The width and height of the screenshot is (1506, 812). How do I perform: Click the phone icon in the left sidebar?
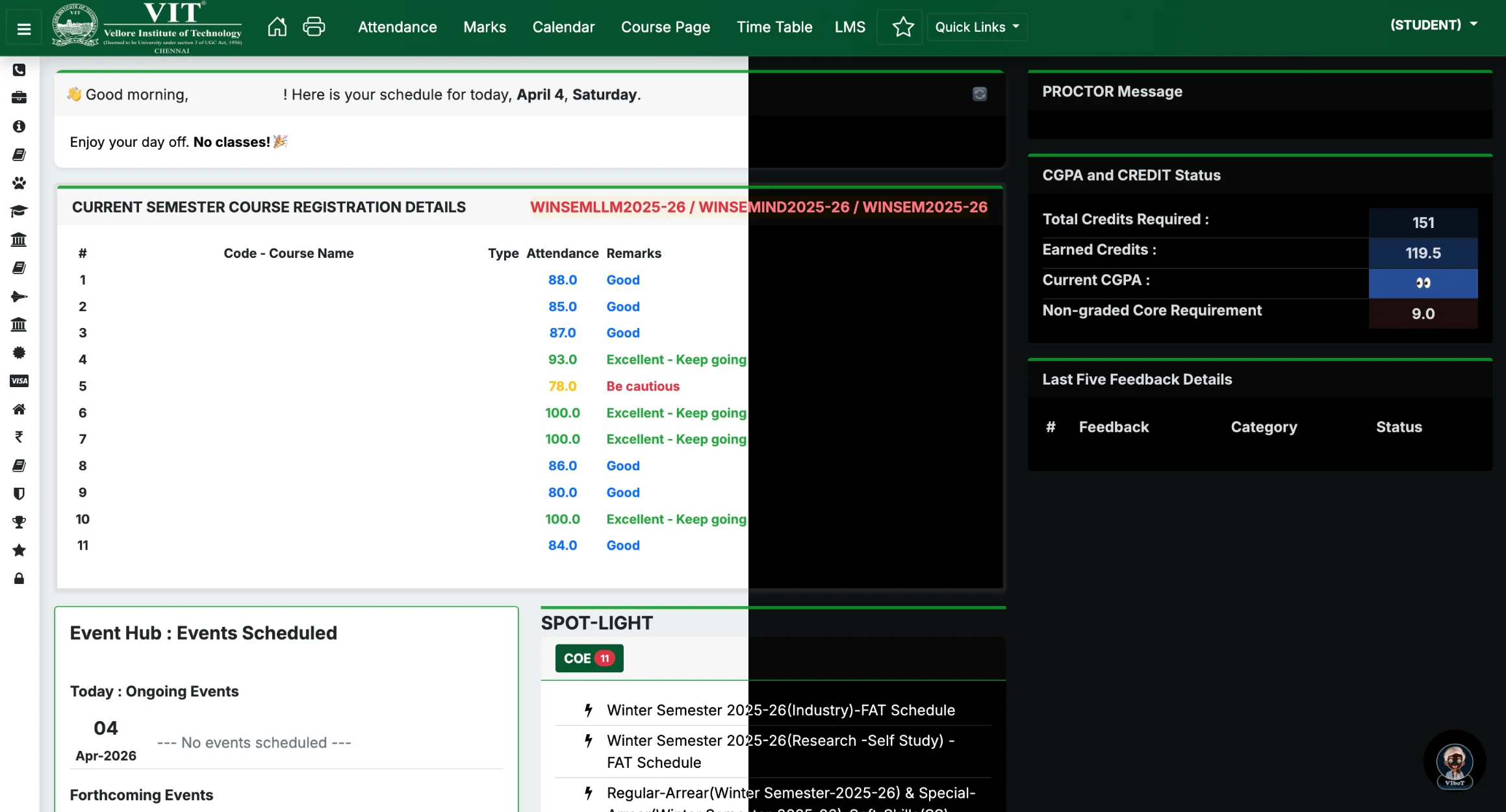[19, 70]
